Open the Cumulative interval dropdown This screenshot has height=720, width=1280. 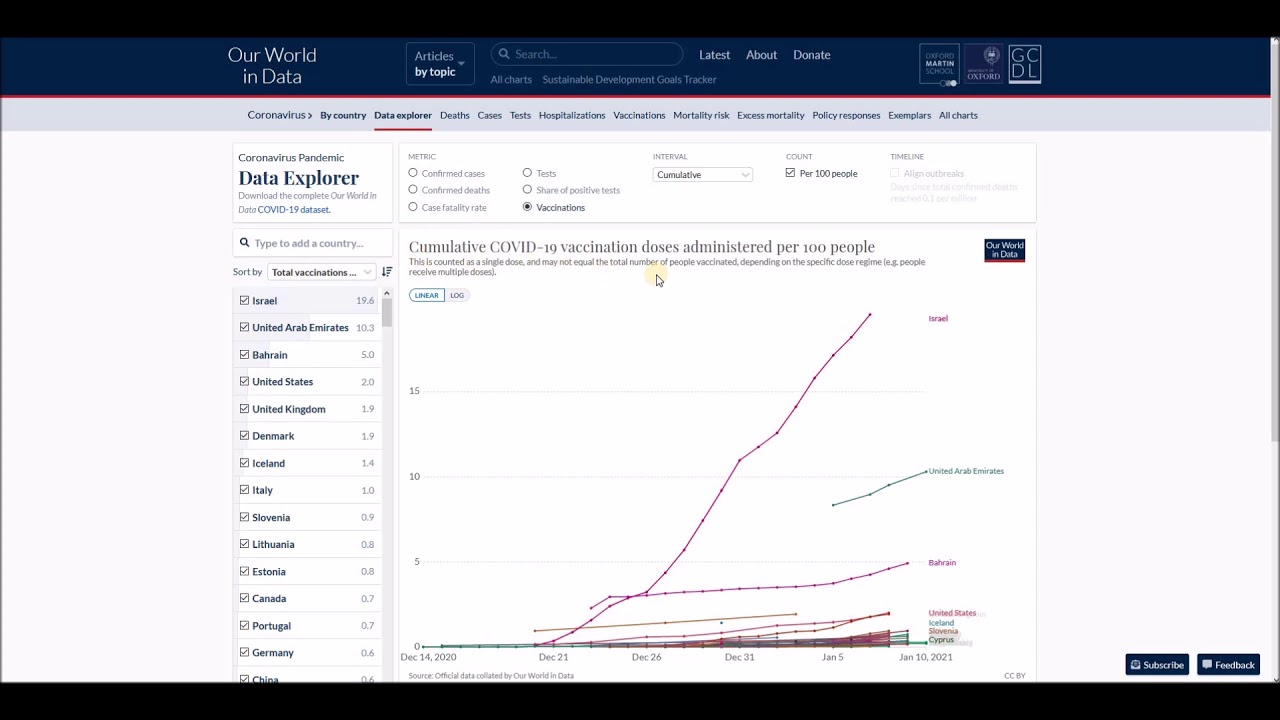(x=702, y=175)
